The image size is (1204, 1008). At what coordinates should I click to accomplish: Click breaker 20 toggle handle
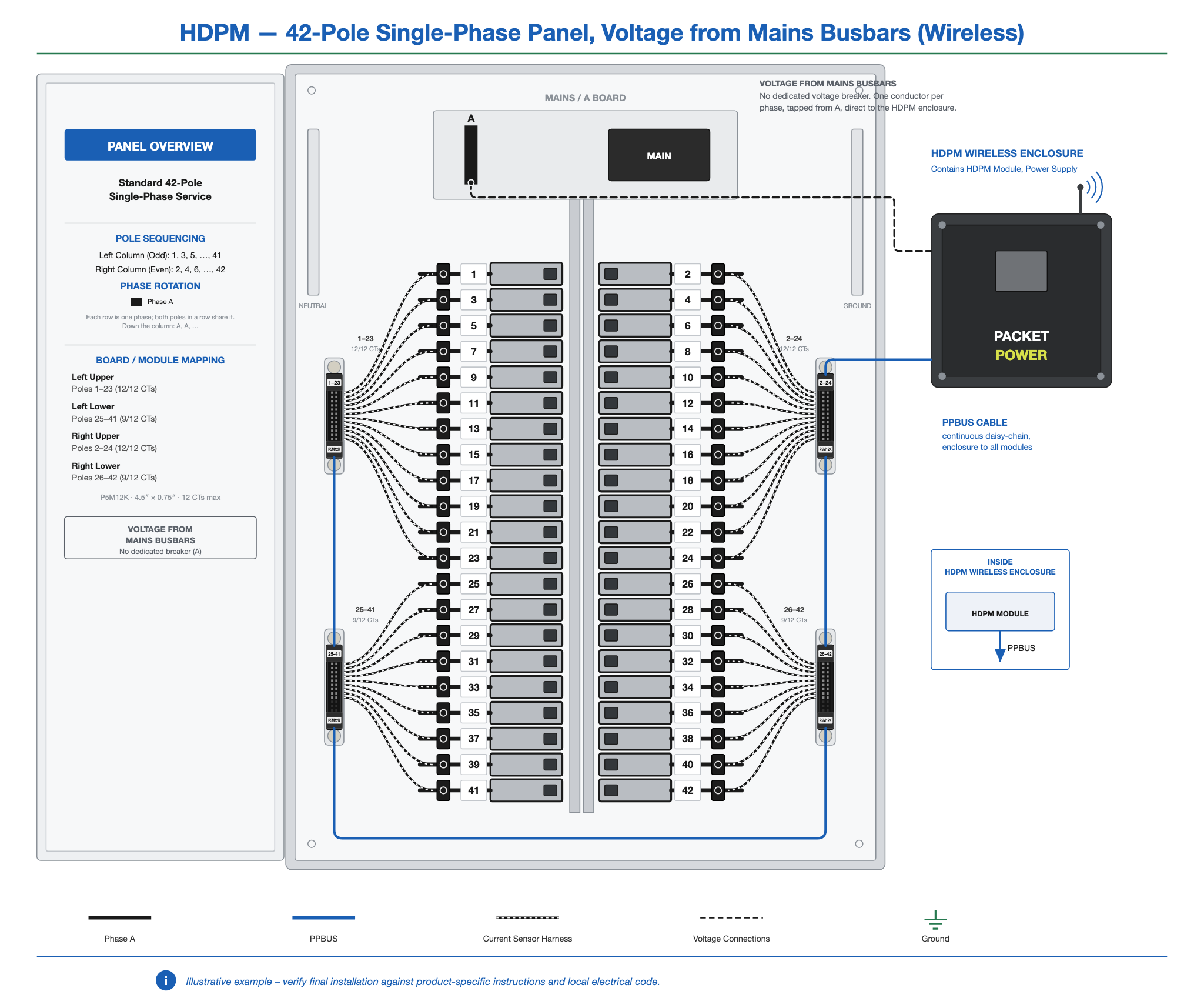click(x=611, y=506)
